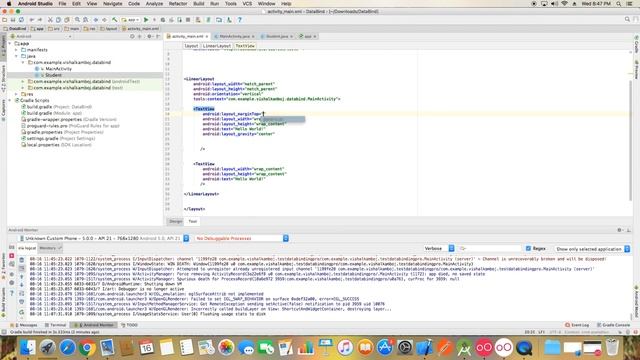Expand the res folder node
Image resolution: width=640 pixels, height=360 pixels.
17,94
